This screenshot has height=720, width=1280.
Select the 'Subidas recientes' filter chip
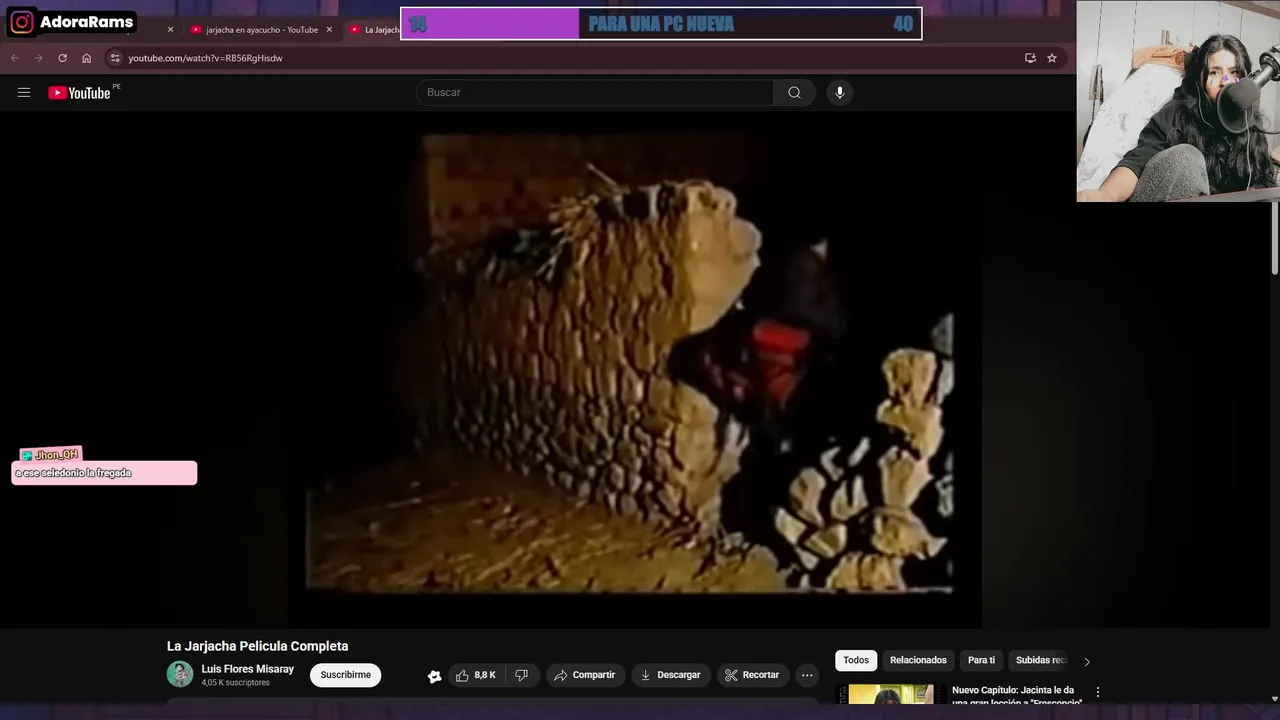[x=1040, y=660]
